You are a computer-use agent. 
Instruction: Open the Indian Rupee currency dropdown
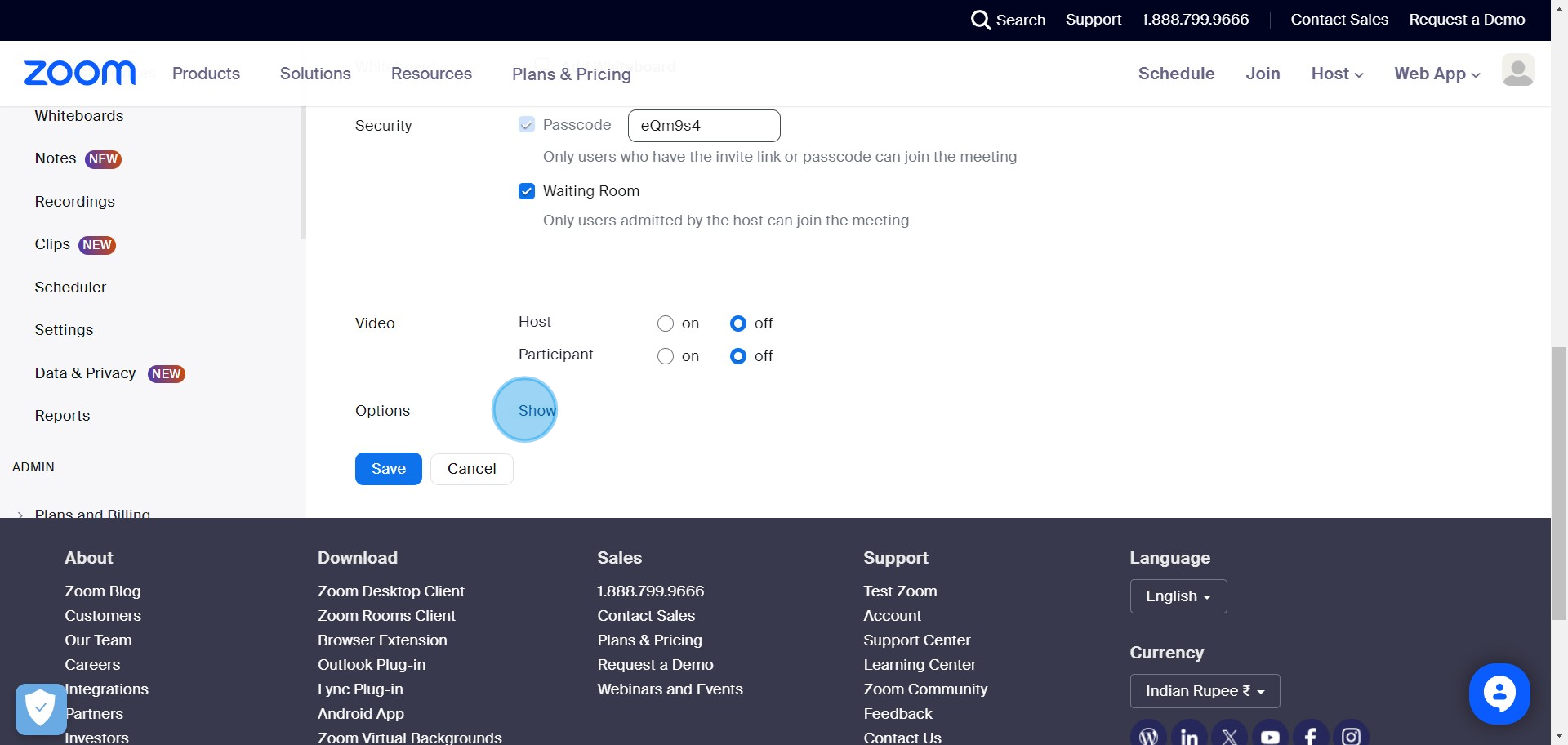tap(1205, 691)
